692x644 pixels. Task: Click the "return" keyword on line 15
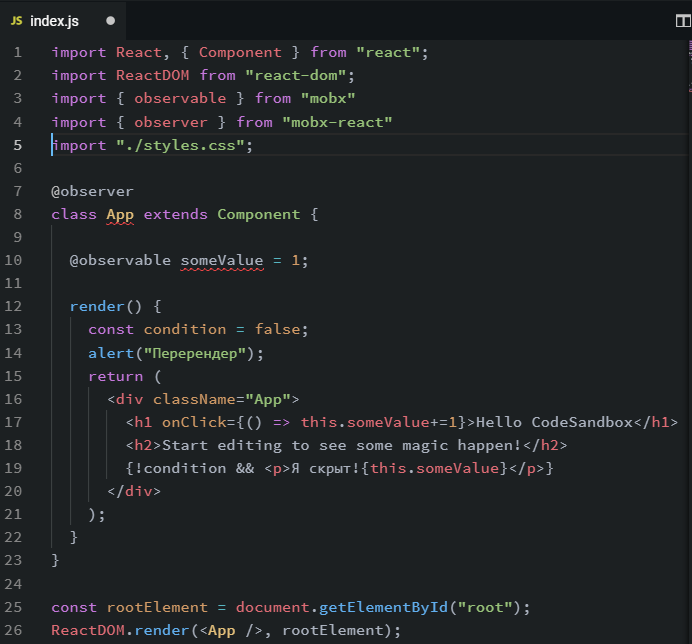(x=116, y=377)
